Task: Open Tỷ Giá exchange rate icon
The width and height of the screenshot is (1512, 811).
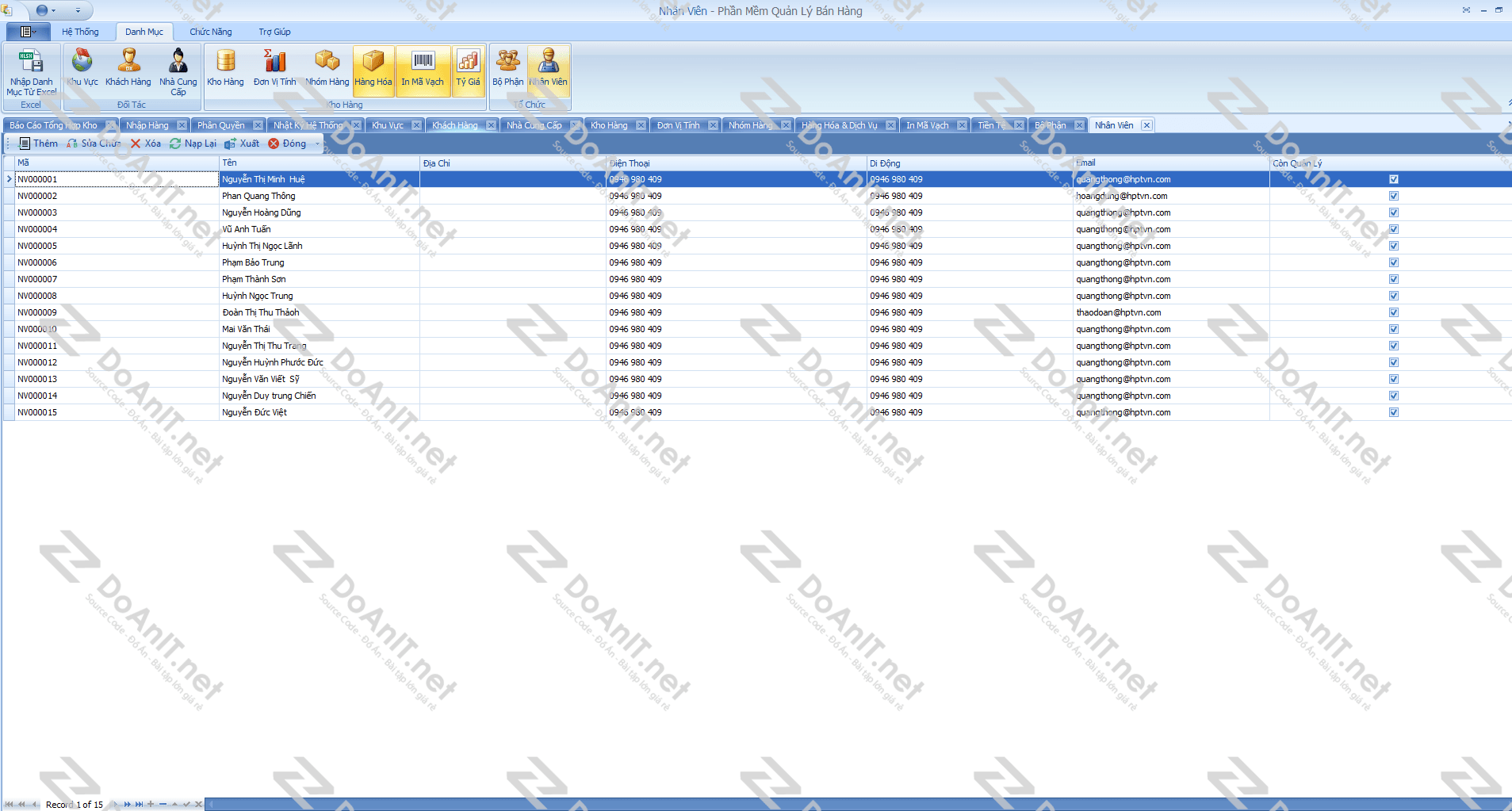Action: coord(468,71)
